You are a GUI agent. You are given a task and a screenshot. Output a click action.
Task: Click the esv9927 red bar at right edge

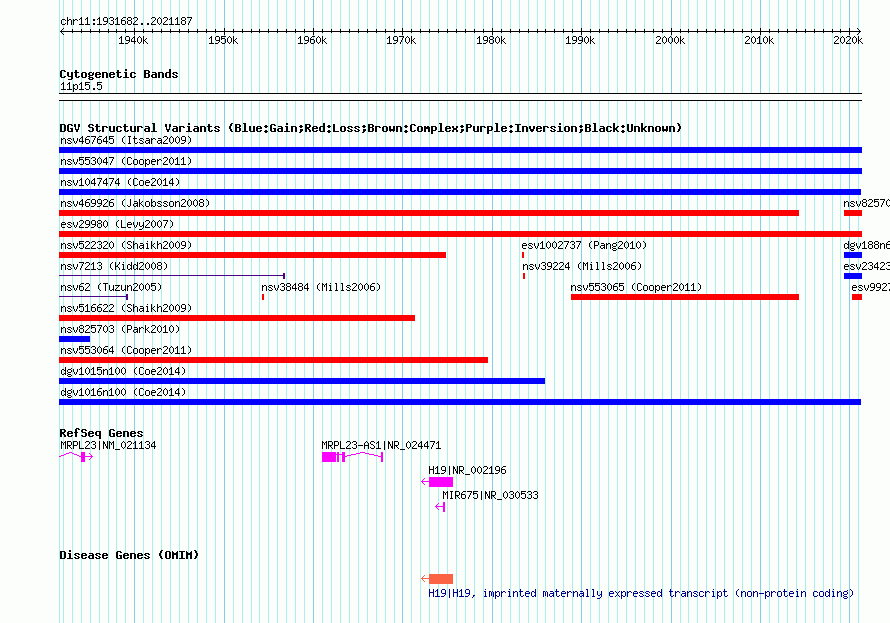[857, 297]
